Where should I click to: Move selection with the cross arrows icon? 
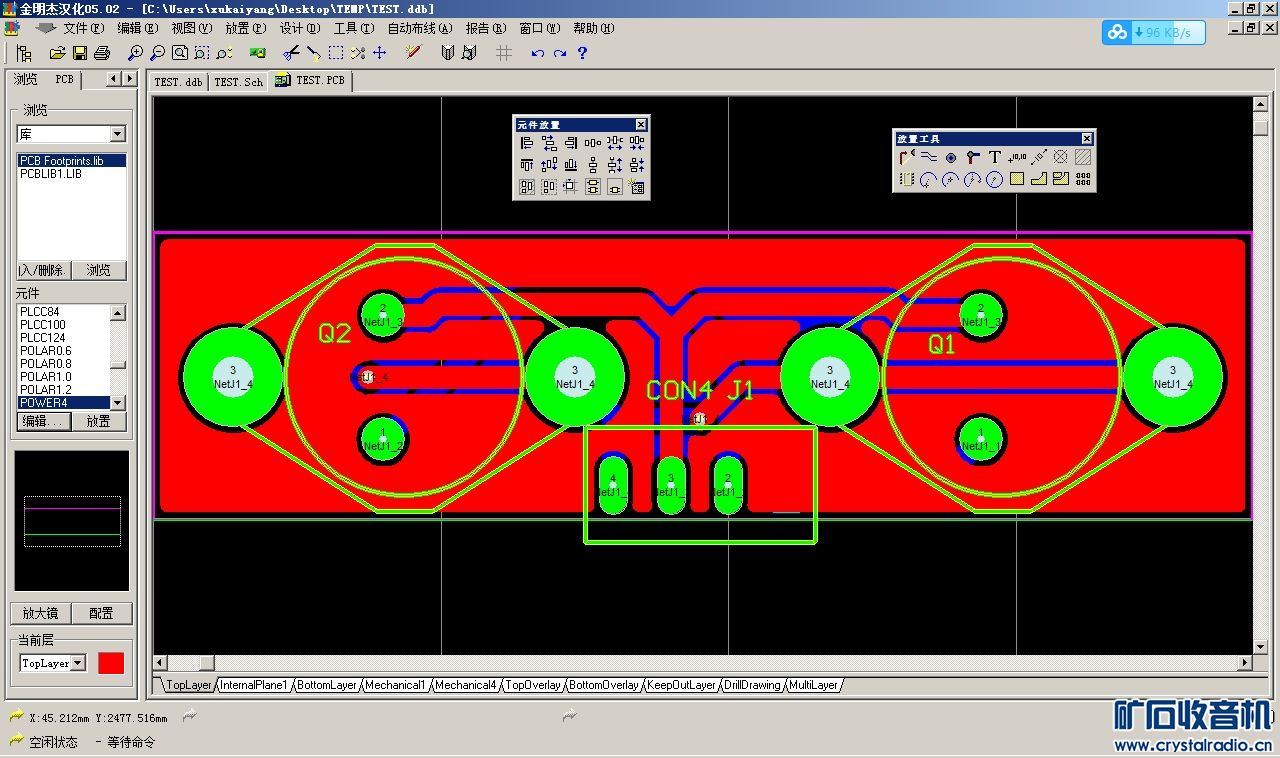point(380,53)
